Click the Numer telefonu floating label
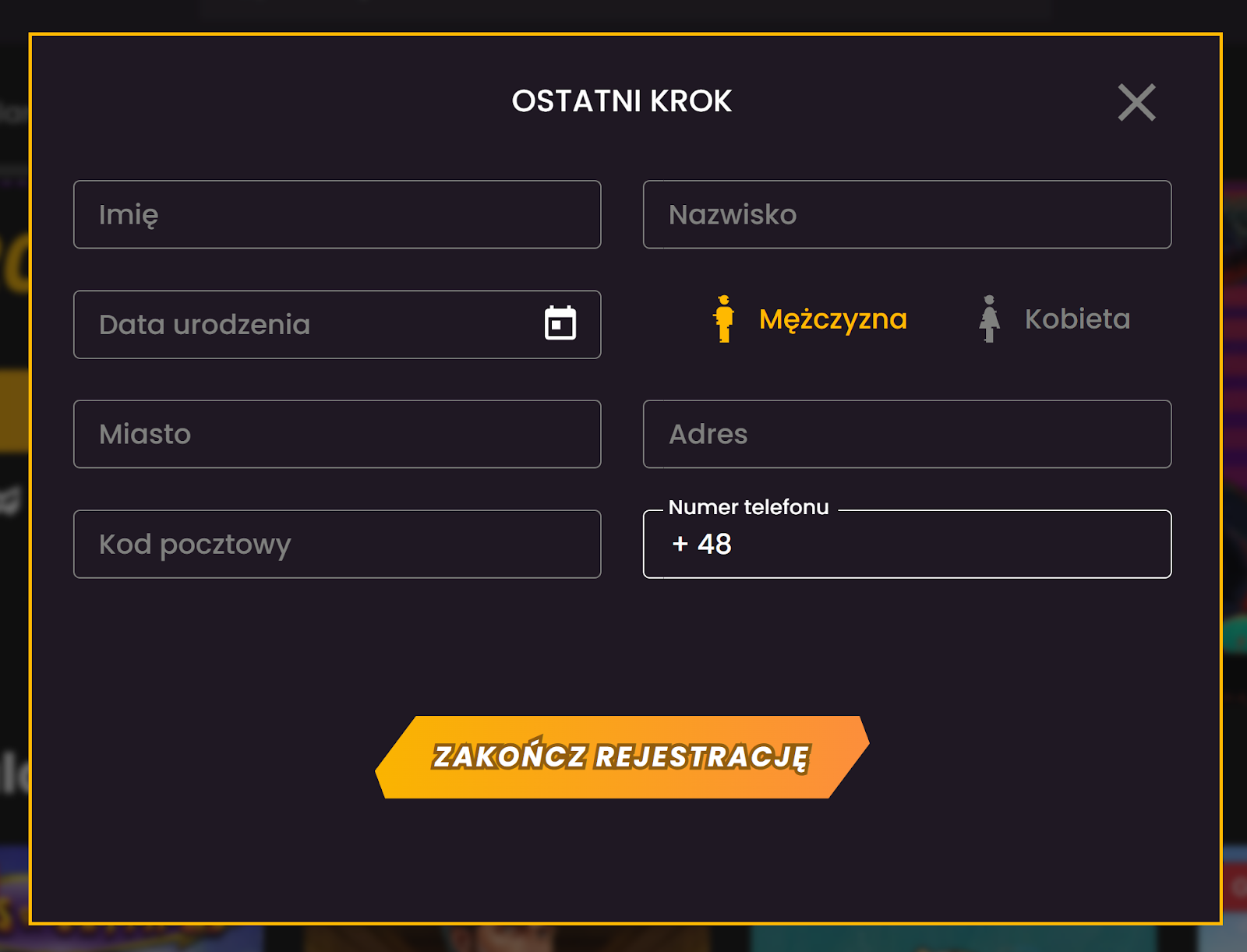 (x=748, y=507)
